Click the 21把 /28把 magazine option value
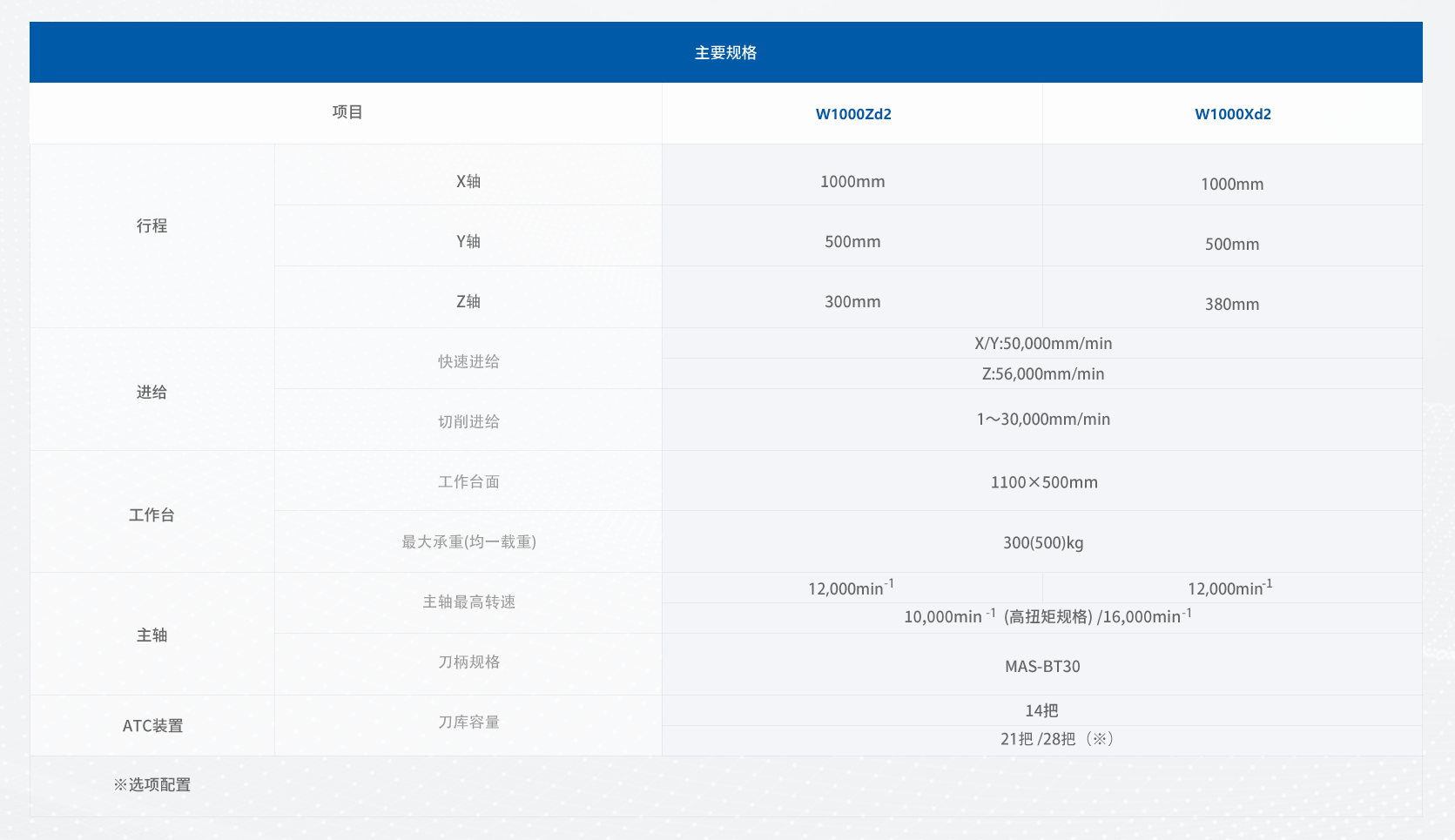Viewport: 1455px width, 840px height. (1055, 739)
